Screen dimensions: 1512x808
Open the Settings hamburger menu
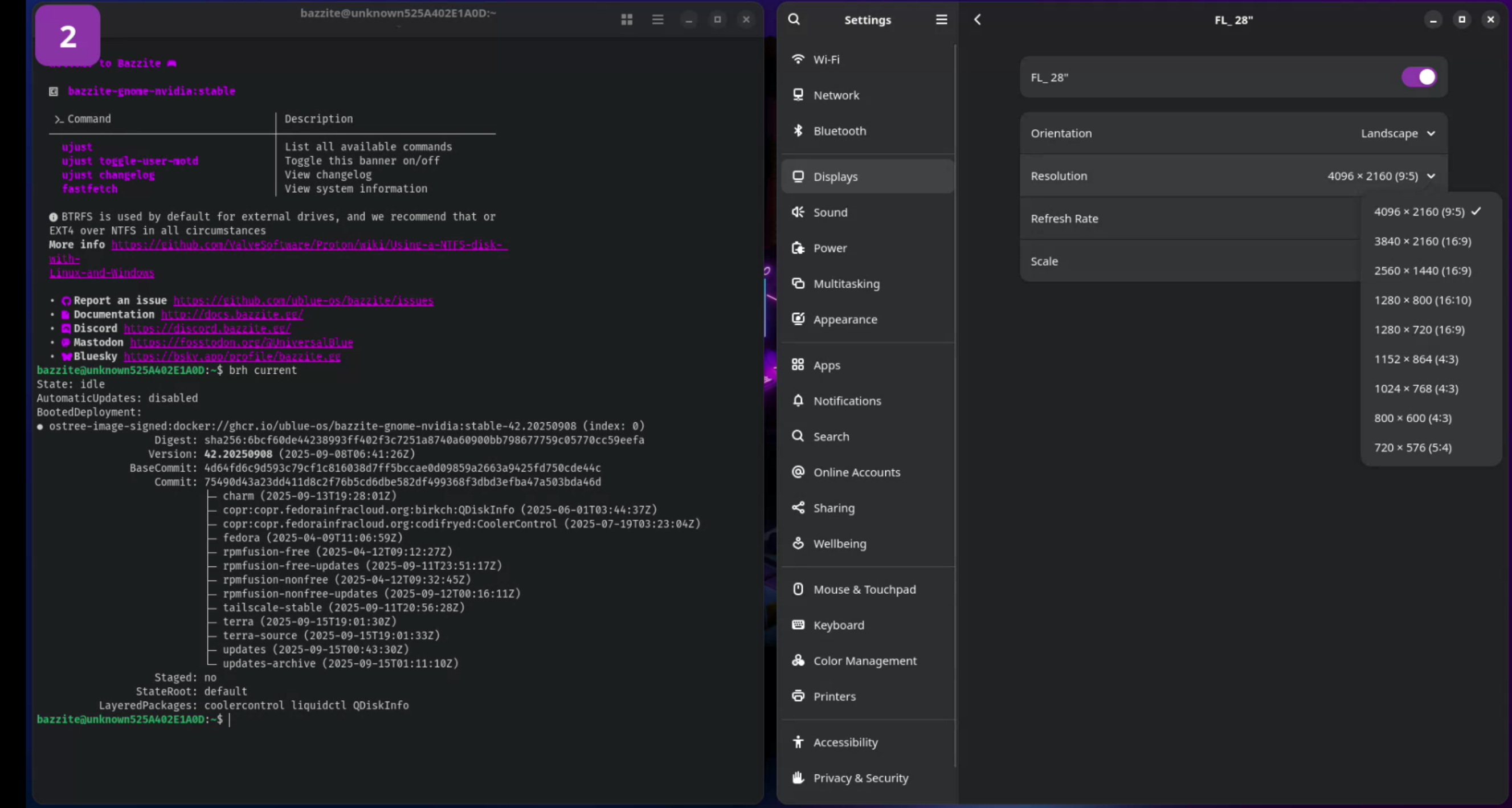[x=941, y=19]
